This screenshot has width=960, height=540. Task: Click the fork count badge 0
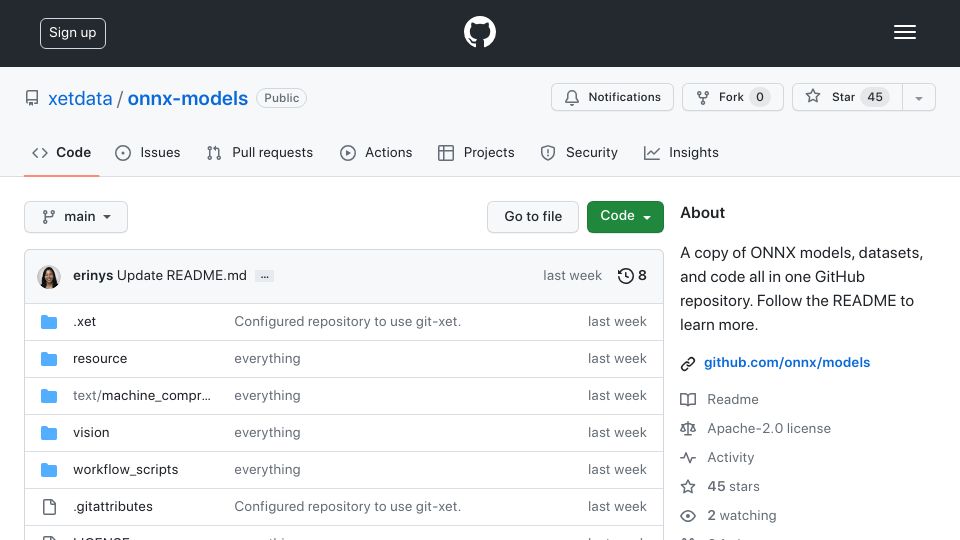pyautogui.click(x=760, y=97)
